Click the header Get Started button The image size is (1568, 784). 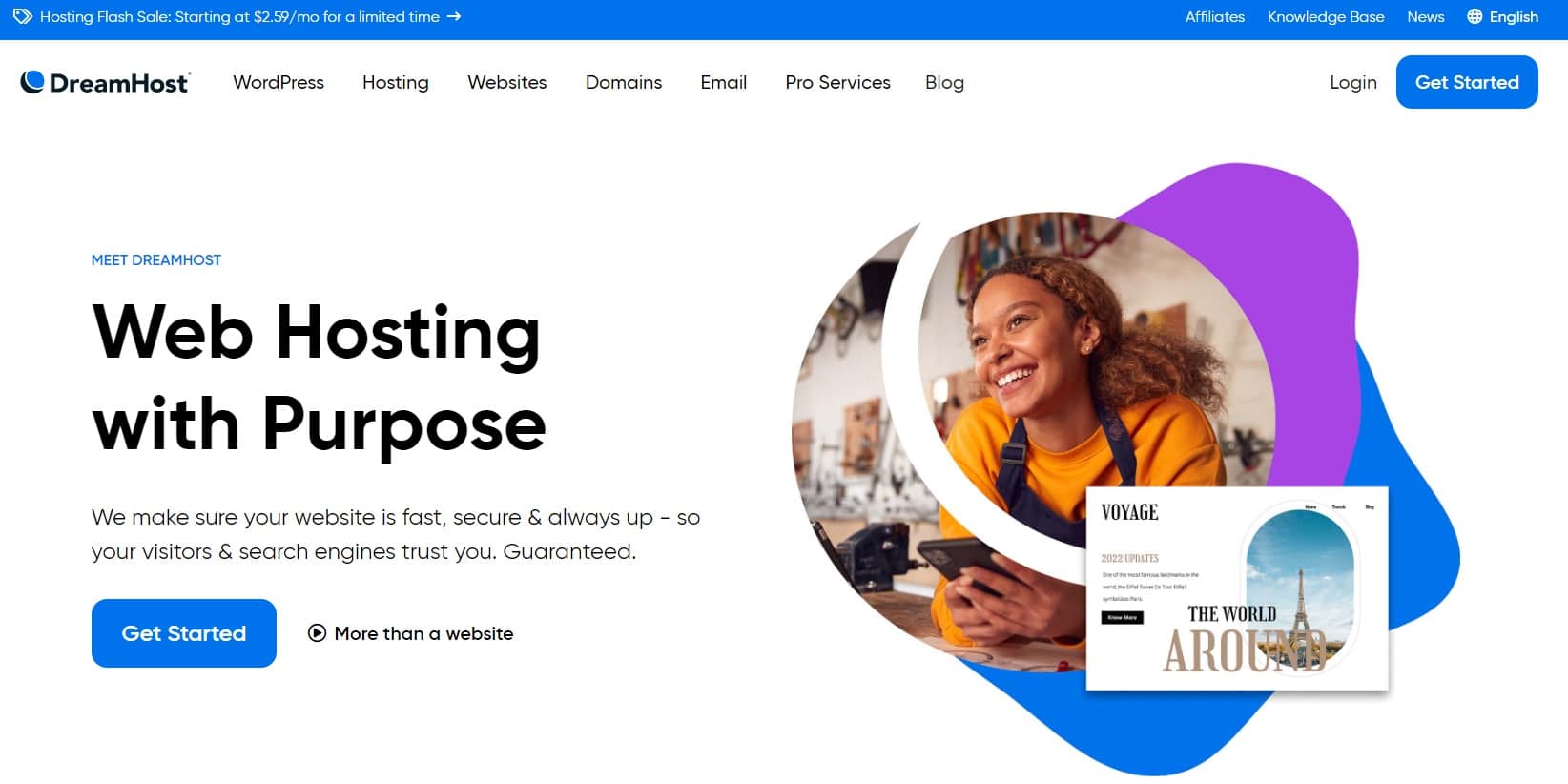coord(1467,82)
